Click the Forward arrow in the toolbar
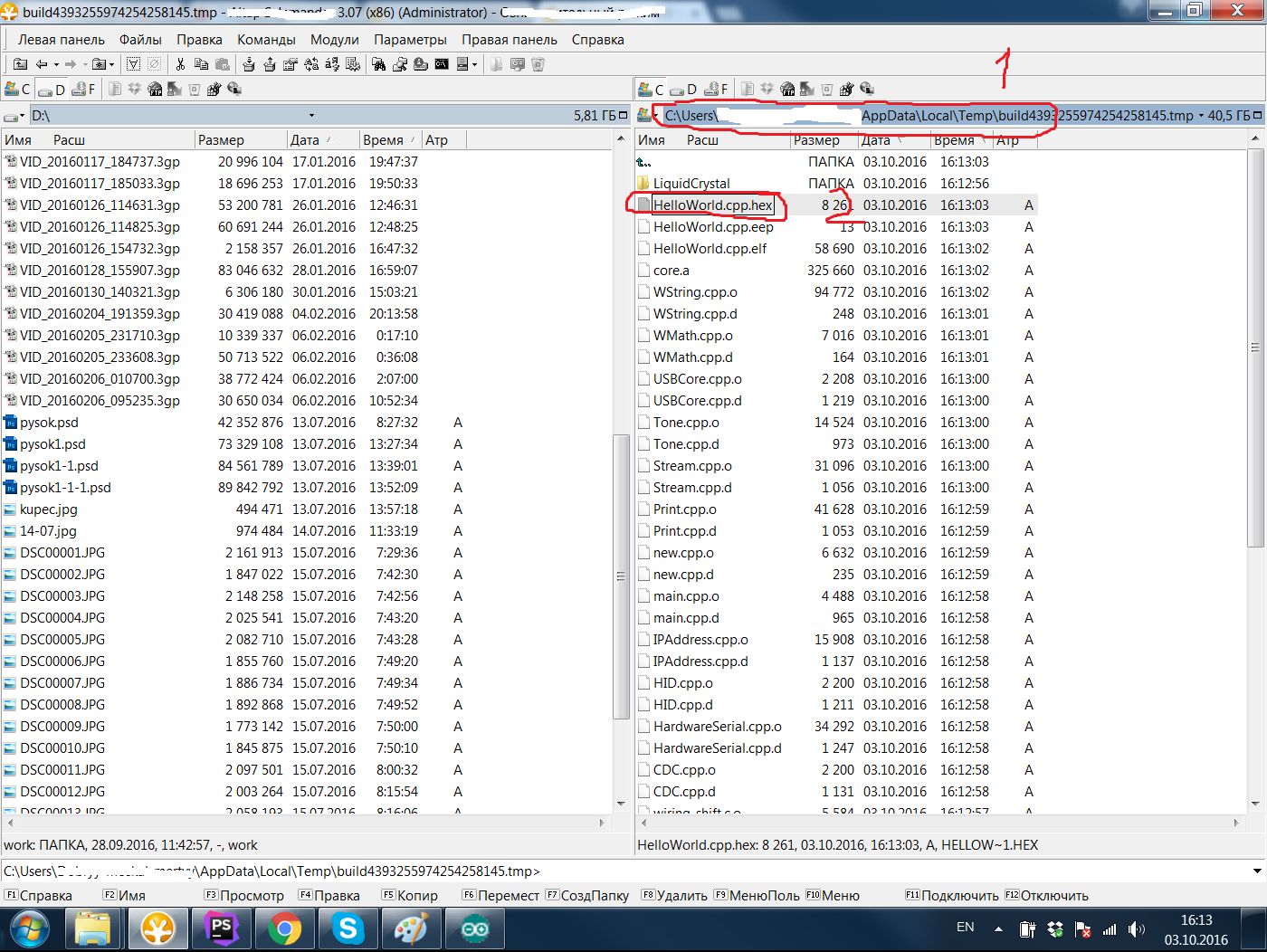Viewport: 1267px width, 952px height. pos(71,64)
